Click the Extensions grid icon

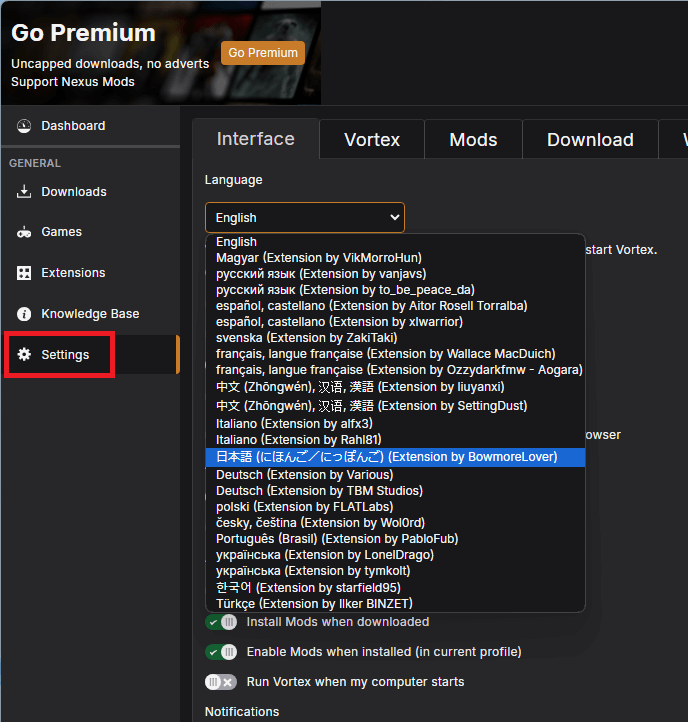coord(24,273)
